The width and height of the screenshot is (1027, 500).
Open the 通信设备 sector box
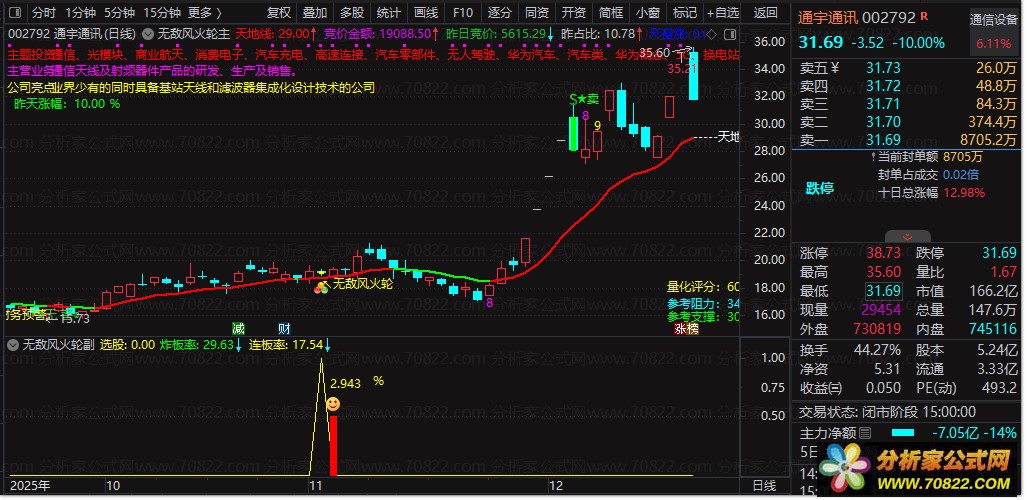point(994,31)
